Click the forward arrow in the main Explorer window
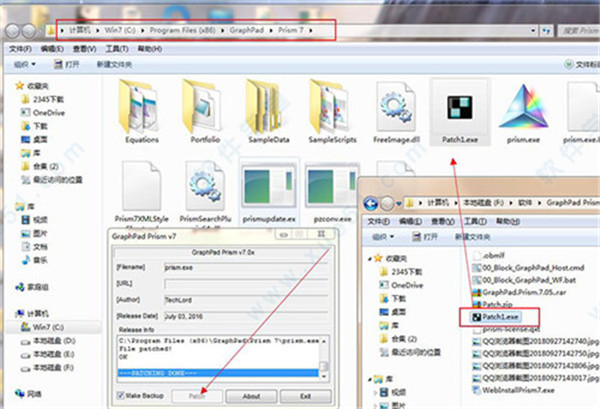 point(29,31)
